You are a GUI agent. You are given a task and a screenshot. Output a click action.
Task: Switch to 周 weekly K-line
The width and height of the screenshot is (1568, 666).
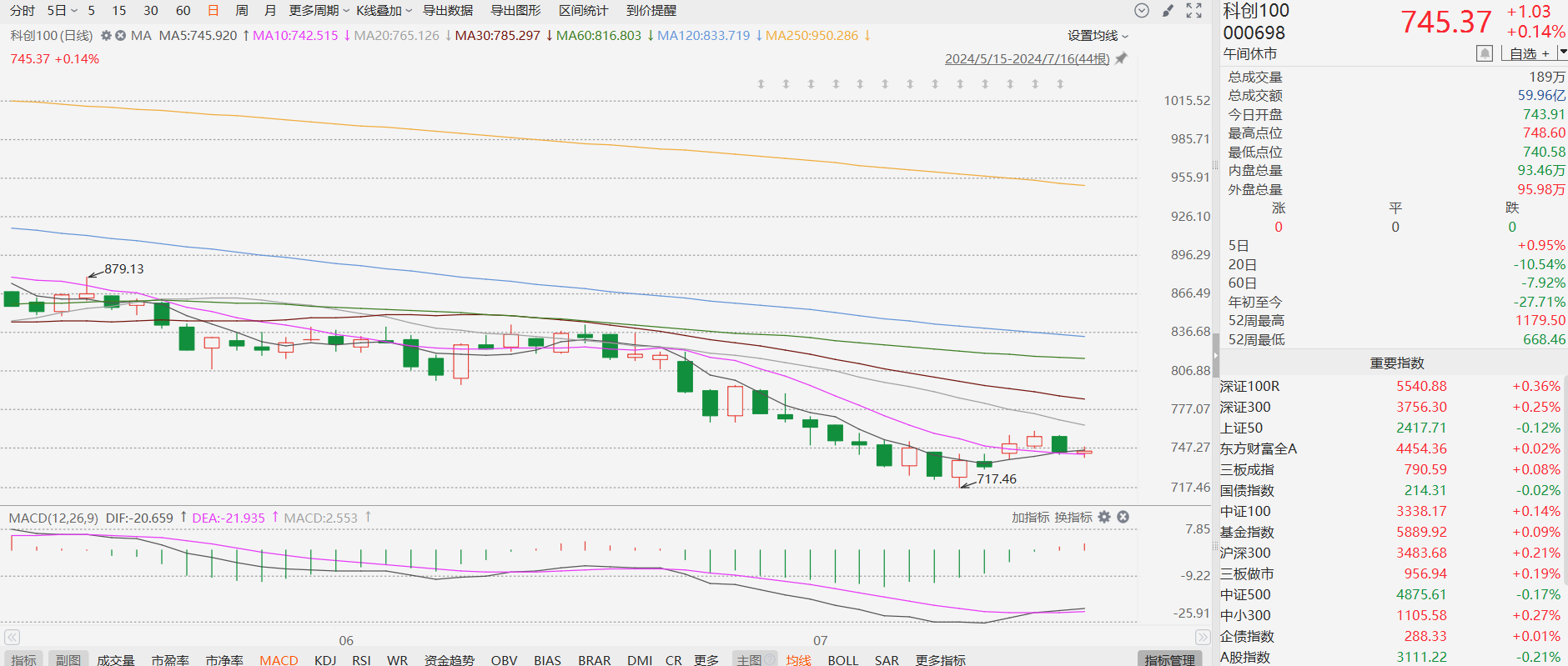coord(242,10)
